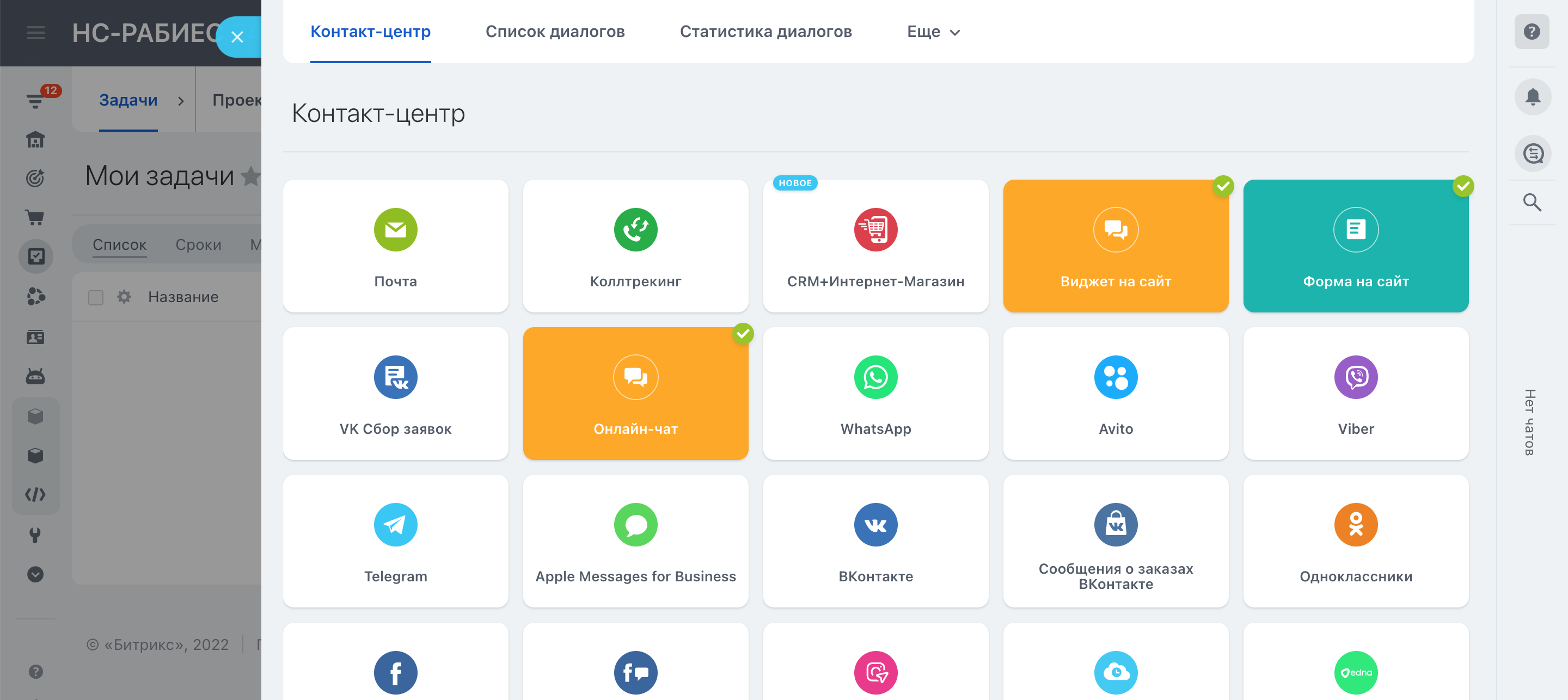Switch to Список диалогов tab
The height and width of the screenshot is (700, 1568).
[x=555, y=32]
